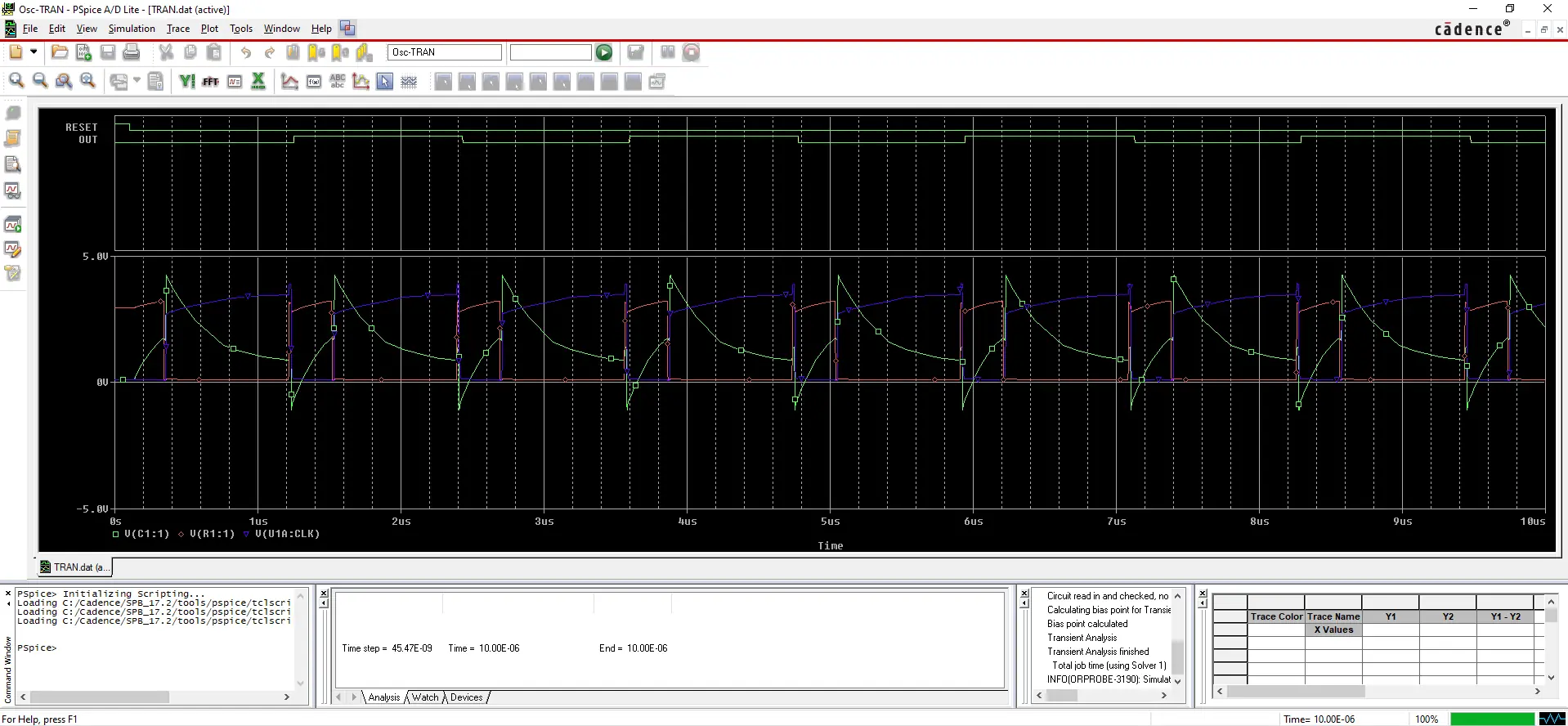Select the Devices tab
Viewport: 1568px width, 726px height.
click(466, 697)
